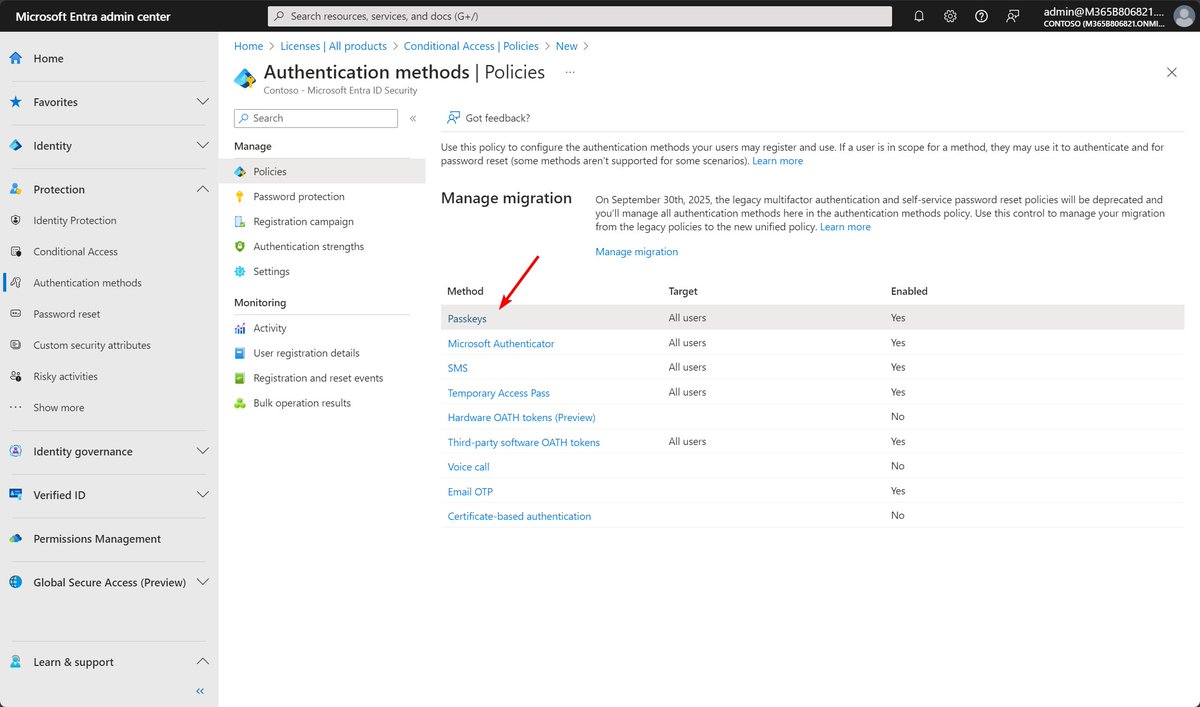Click the Got feedback person icon
This screenshot has width=1200, height=707.
454,118
